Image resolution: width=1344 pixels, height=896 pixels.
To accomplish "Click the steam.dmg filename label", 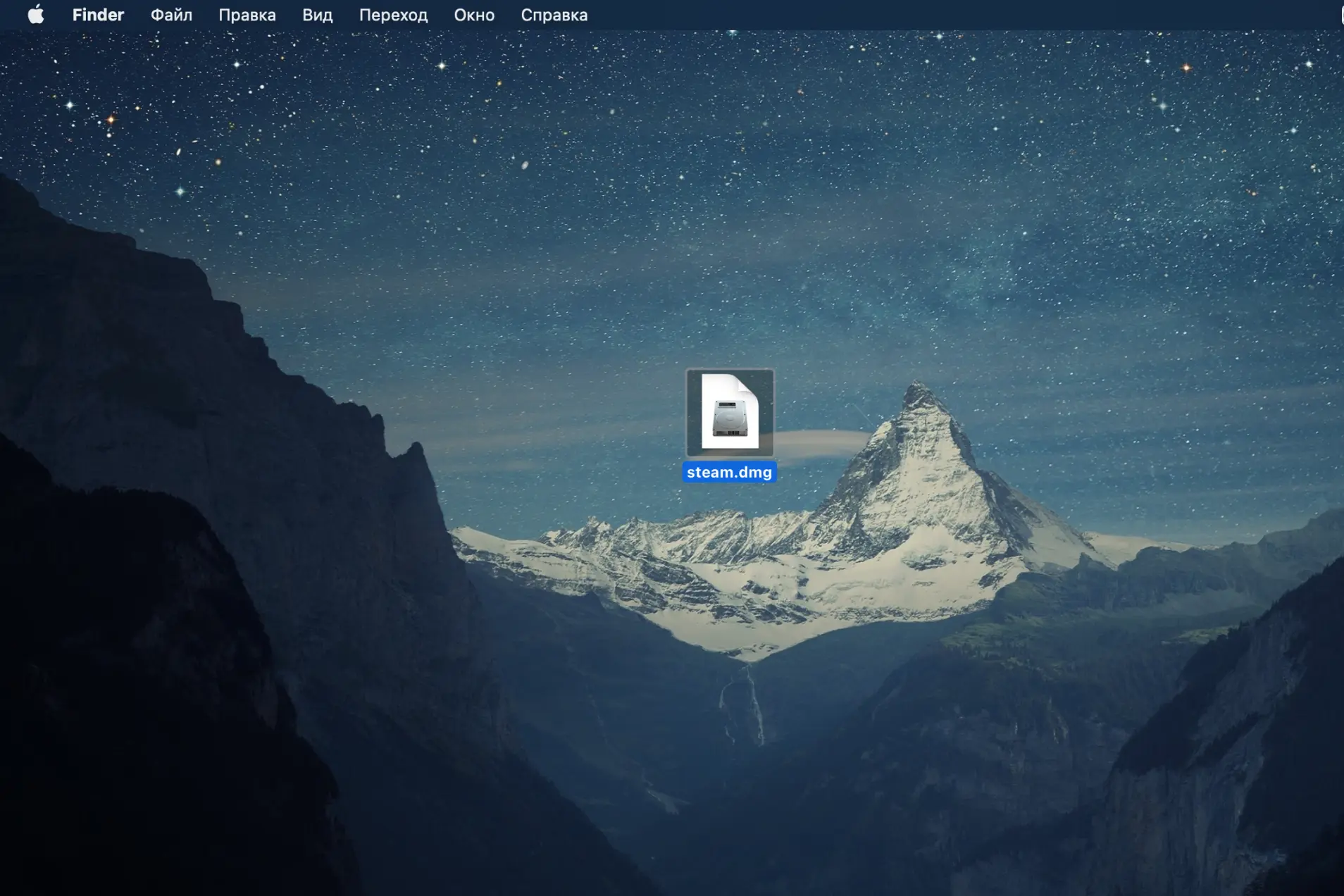I will [729, 472].
